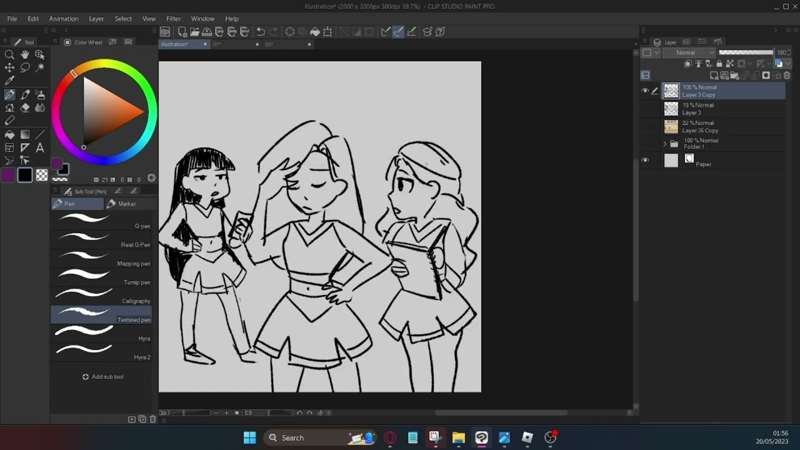
Task: Show hidden Layer 26 Copy via eye column
Action: coord(645,127)
